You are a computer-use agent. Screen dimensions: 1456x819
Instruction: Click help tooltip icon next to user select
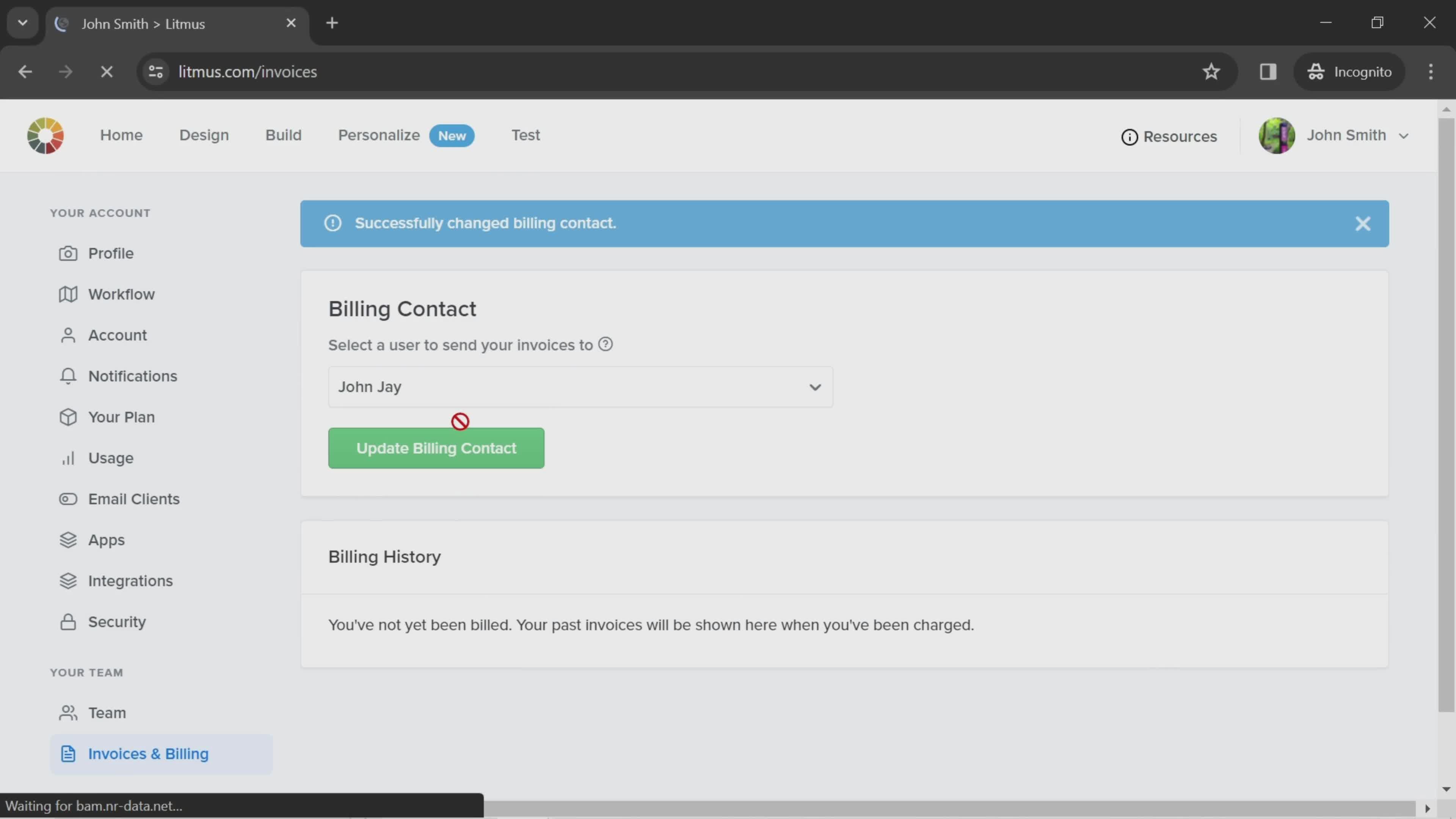tap(607, 344)
